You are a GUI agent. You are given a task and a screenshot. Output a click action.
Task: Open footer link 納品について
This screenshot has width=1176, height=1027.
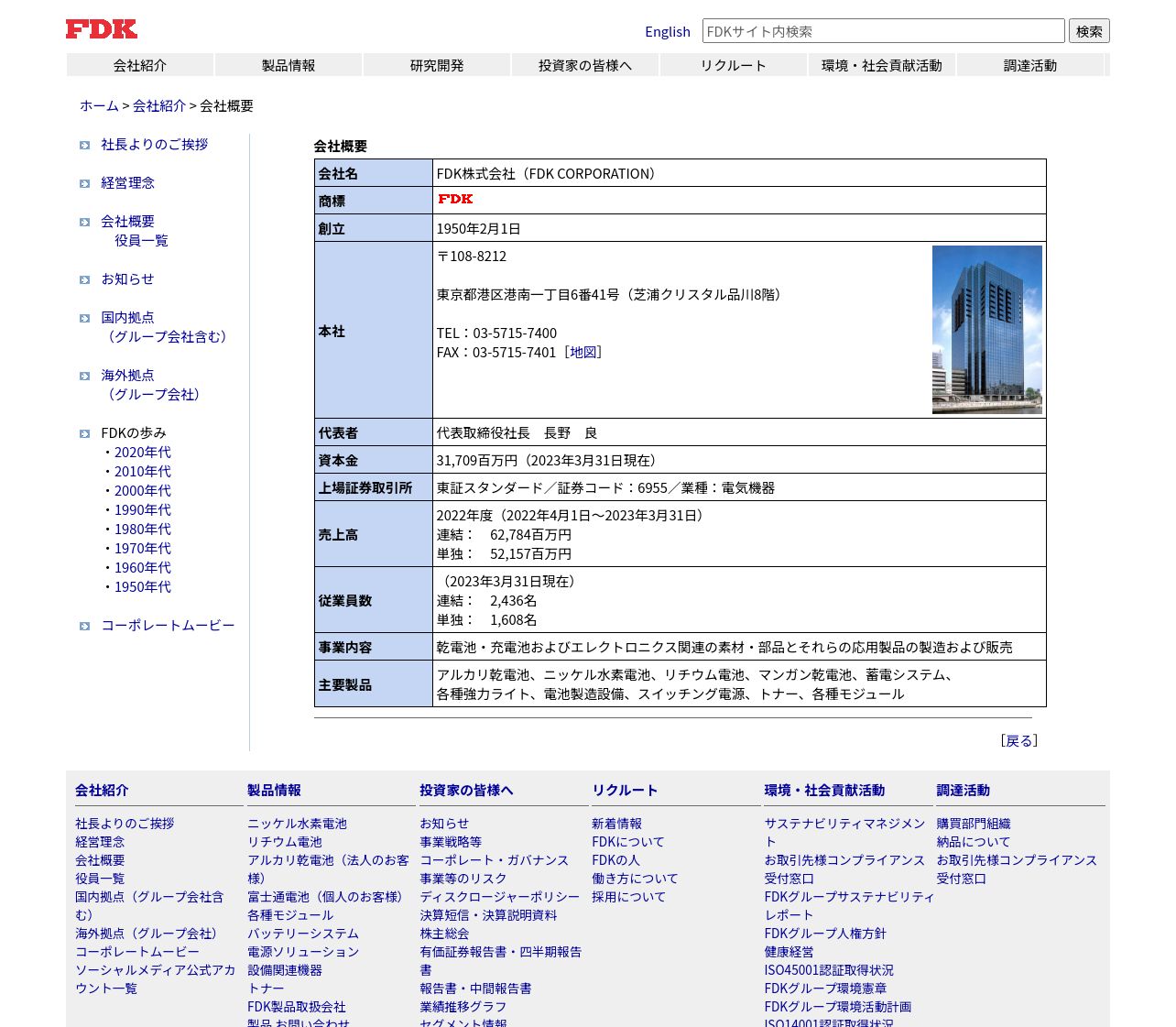coord(974,843)
